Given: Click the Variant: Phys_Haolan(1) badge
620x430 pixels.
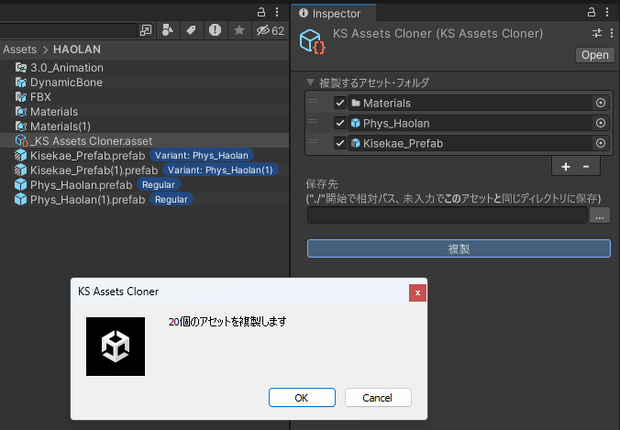Looking at the screenshot, I should coord(220,170).
